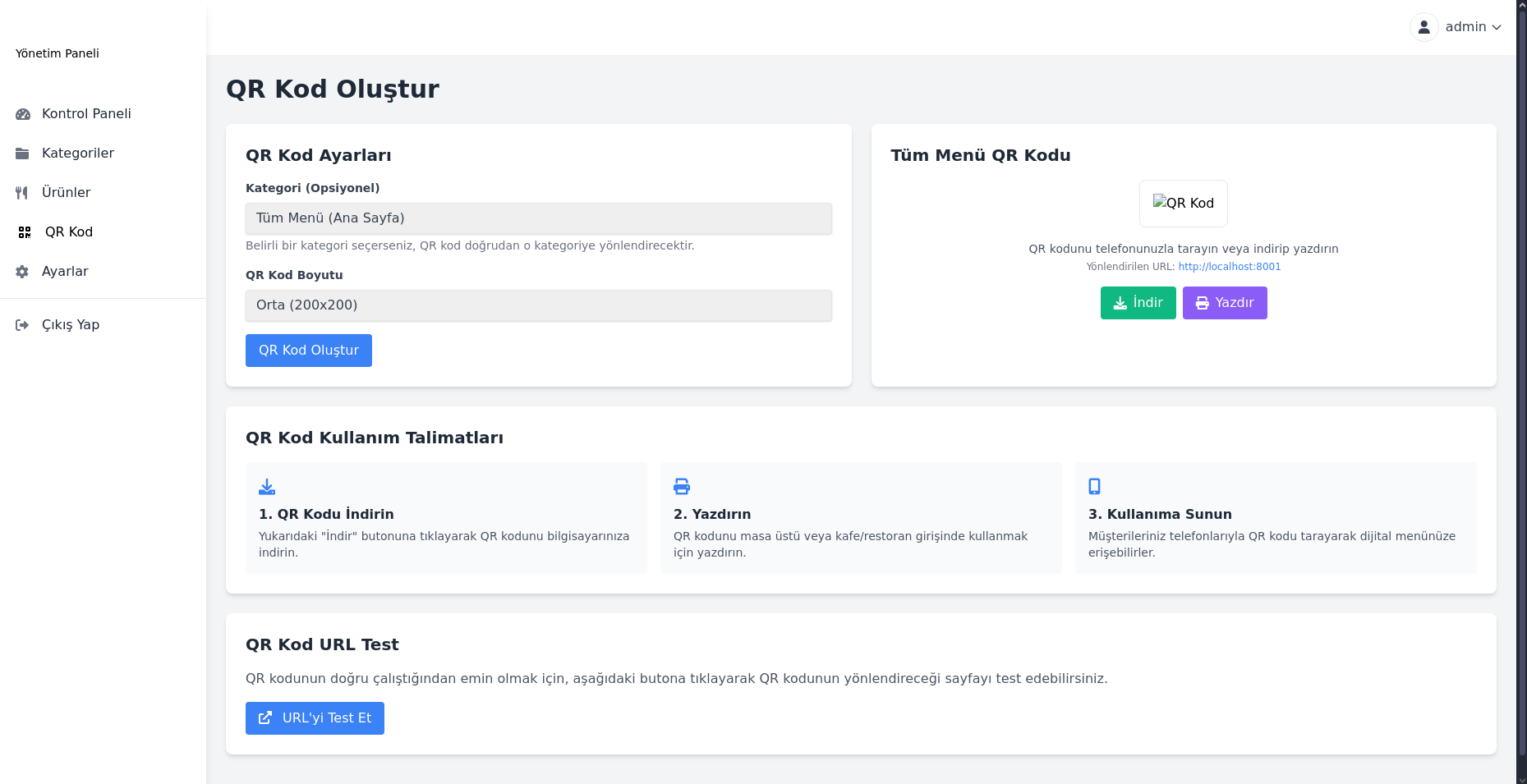This screenshot has height=784, width=1527.
Task: Click the Ürünler utensils icon
Action: tap(22, 193)
